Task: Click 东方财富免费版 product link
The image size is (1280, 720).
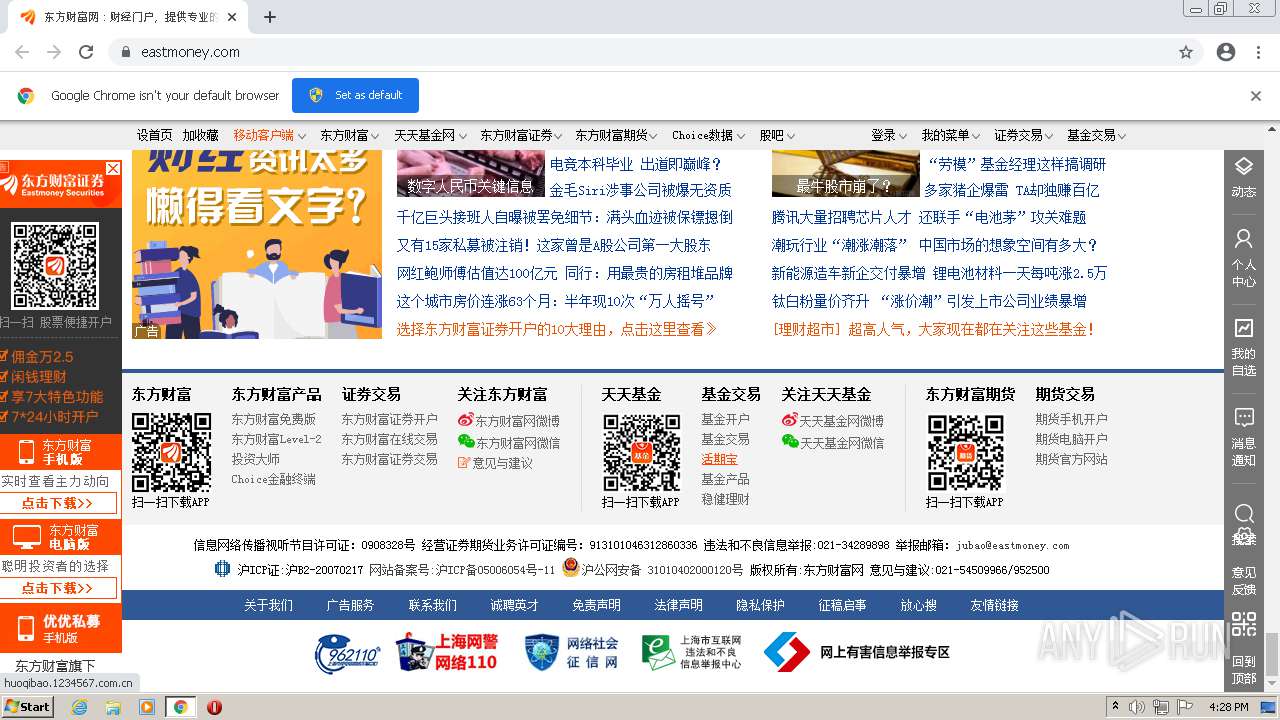Action: [x=274, y=419]
